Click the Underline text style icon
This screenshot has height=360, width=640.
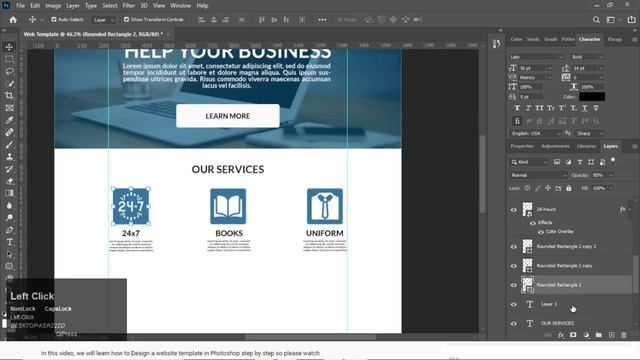[584, 108]
